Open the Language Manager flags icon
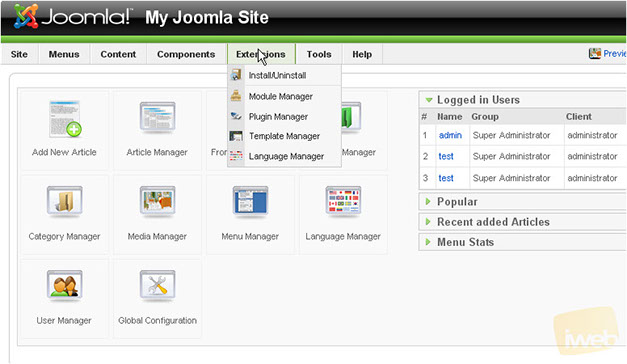Screen dimensions: 627x364 343,200
